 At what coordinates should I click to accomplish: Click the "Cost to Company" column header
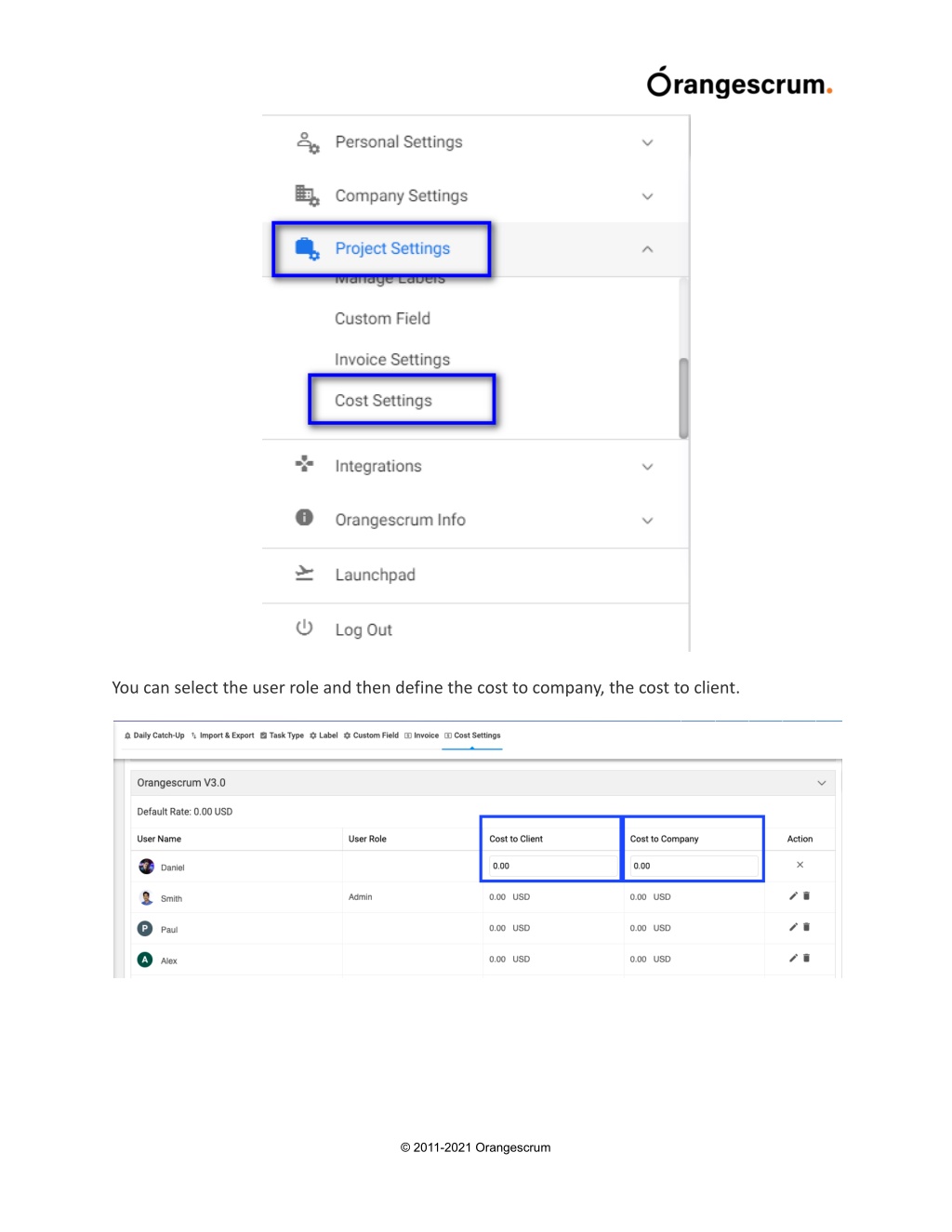pyautogui.click(x=664, y=839)
